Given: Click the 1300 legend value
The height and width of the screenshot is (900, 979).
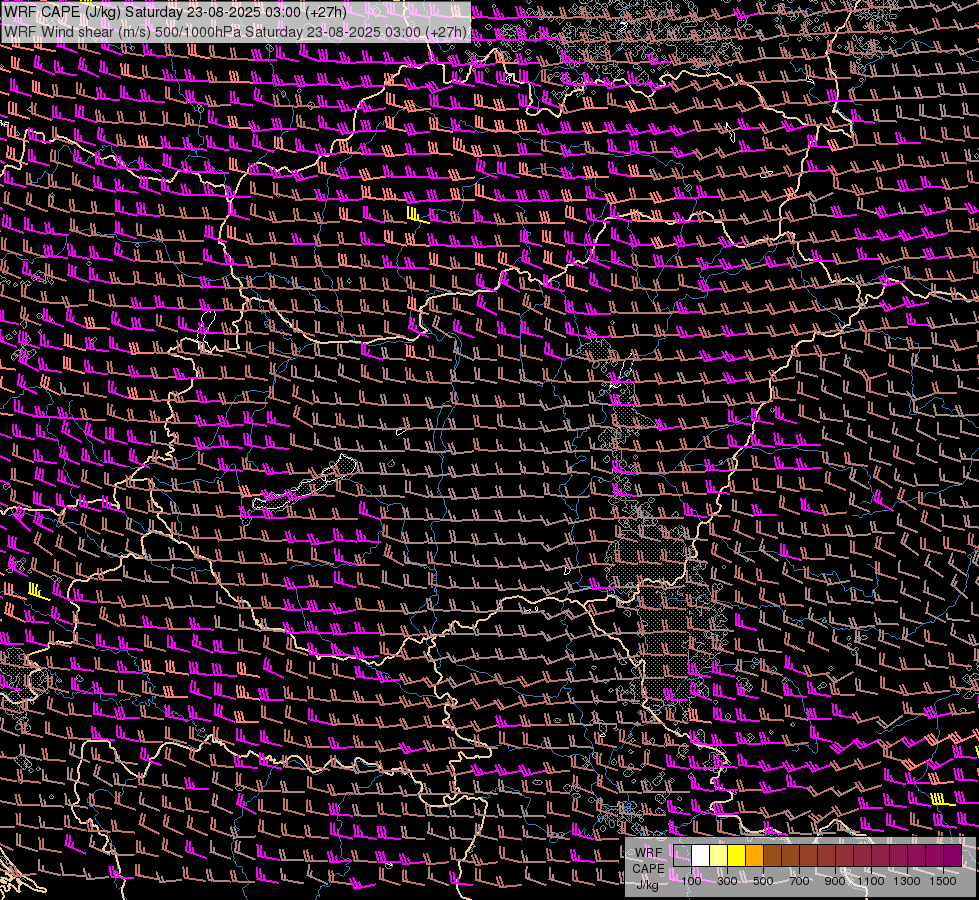Looking at the screenshot, I should 907,881.
